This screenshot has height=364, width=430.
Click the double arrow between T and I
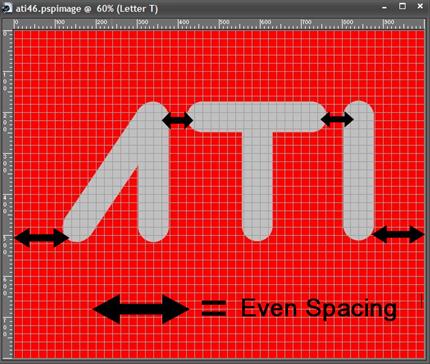337,119
